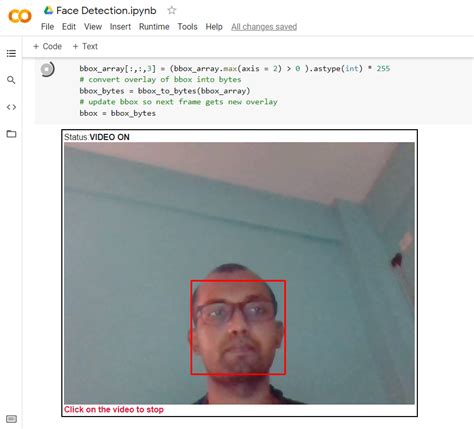Viewport: 474px width, 429px height.
Task: Open the find and replace search panel
Action: pyautogui.click(x=11, y=80)
